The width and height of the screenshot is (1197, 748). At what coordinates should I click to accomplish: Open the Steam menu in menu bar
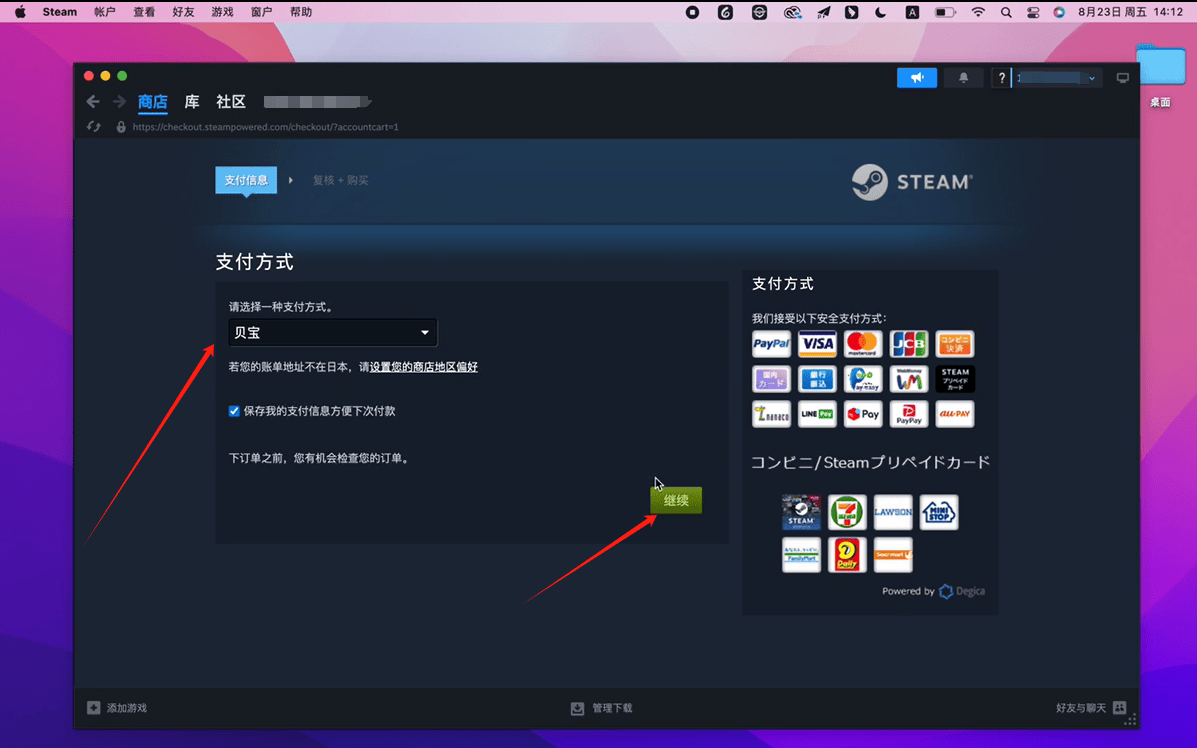point(60,12)
